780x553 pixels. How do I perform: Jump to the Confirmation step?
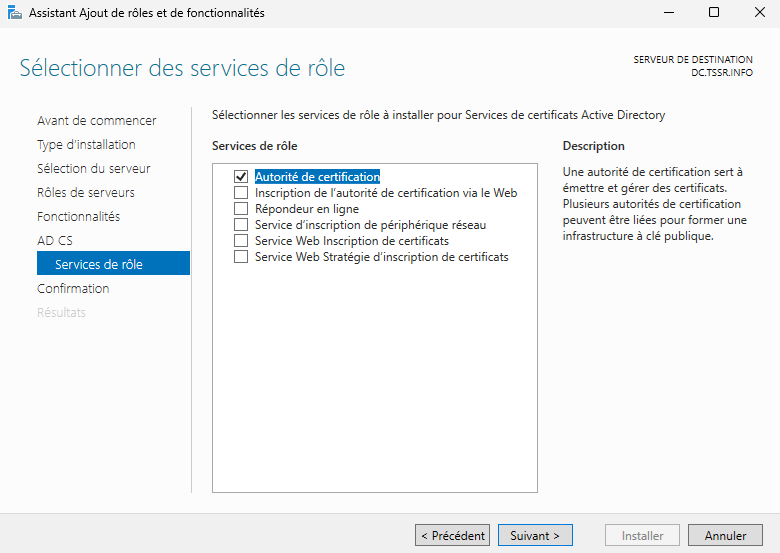[x=73, y=289]
